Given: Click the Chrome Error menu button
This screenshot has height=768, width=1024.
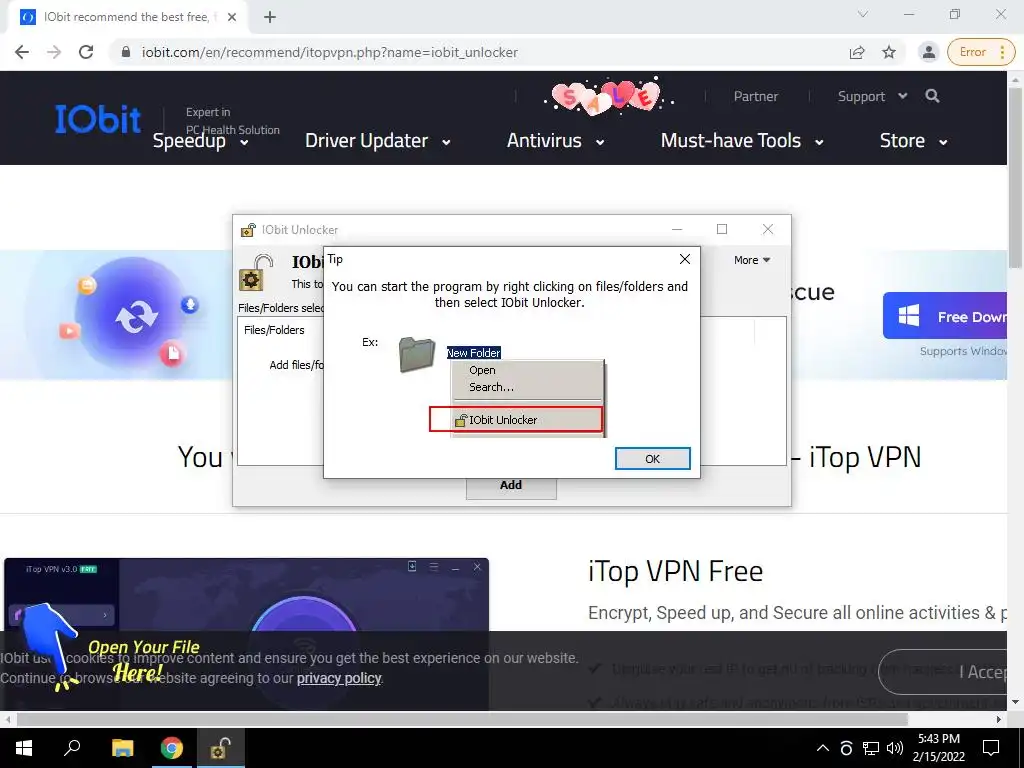Looking at the screenshot, I should (981, 52).
